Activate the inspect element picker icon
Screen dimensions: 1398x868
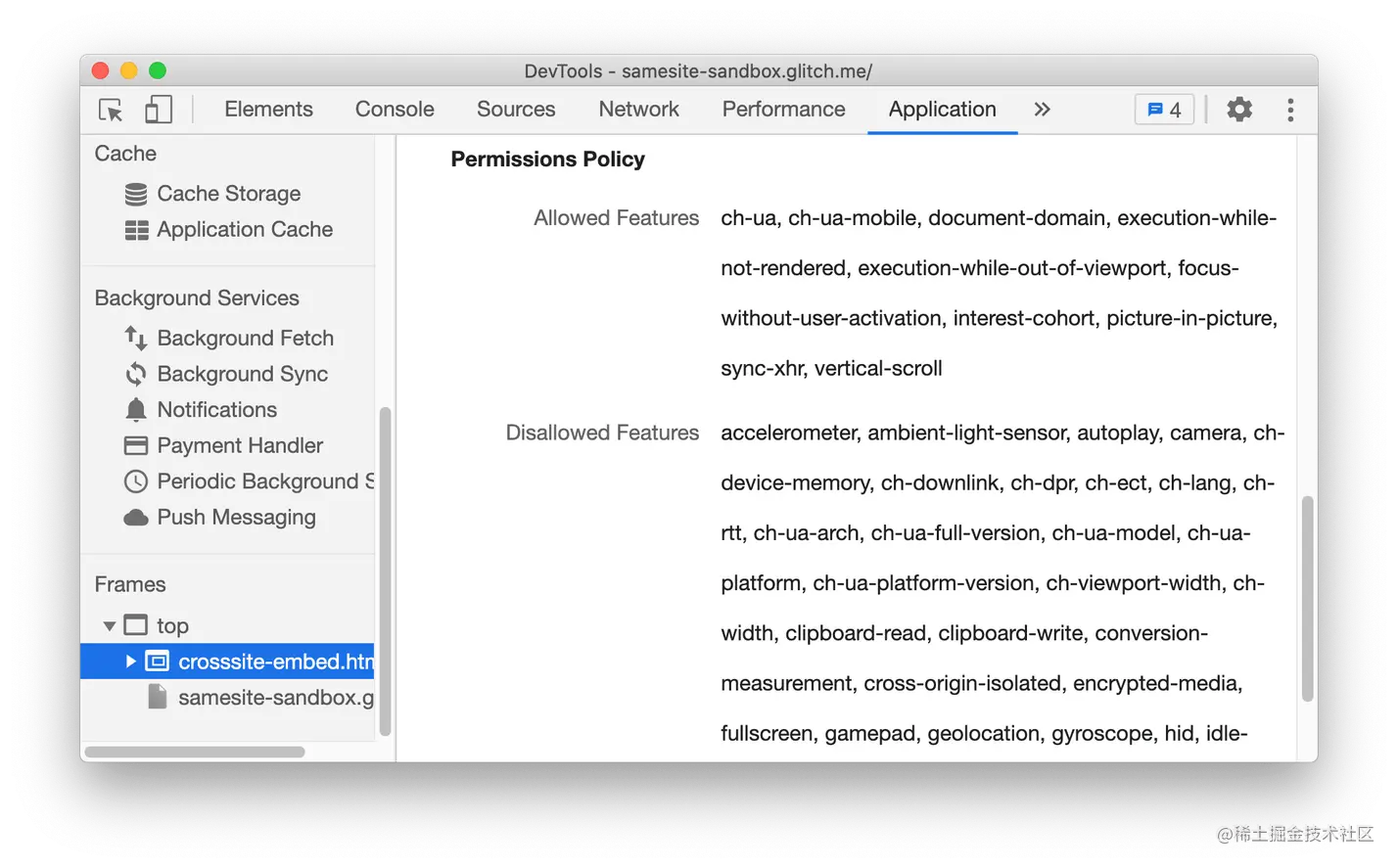point(111,110)
